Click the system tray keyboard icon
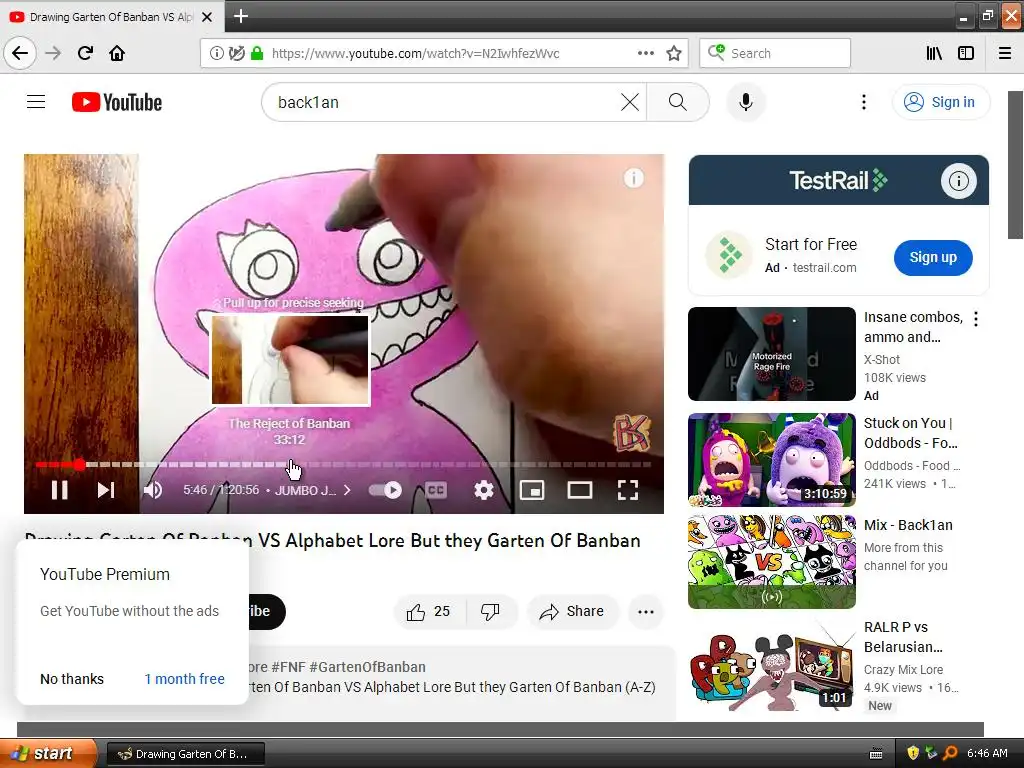 pos(876,754)
